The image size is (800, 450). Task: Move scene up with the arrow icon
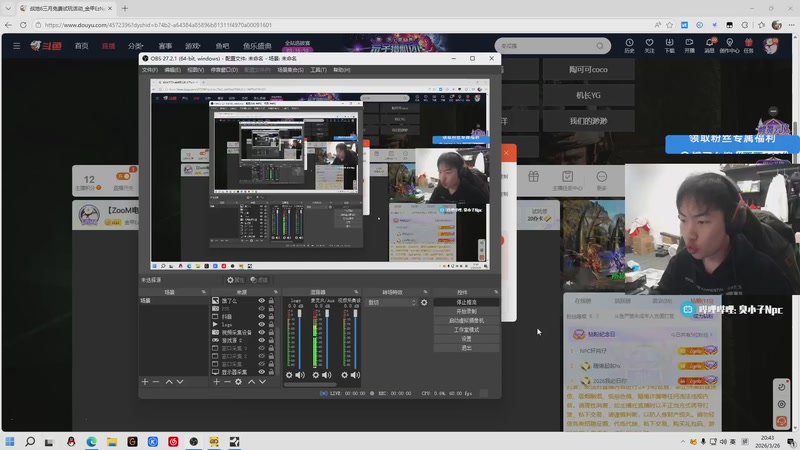click(169, 382)
